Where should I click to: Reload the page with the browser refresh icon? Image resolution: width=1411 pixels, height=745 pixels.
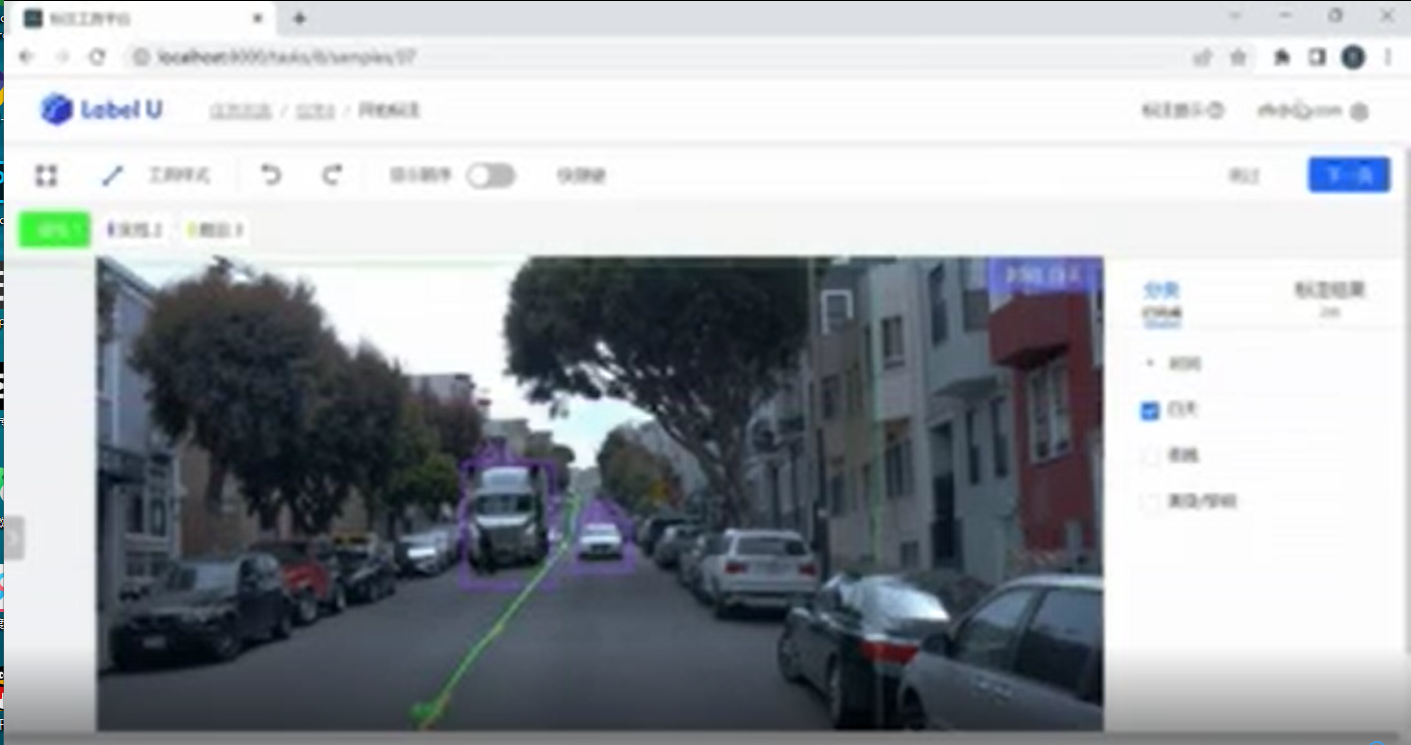pyautogui.click(x=97, y=57)
